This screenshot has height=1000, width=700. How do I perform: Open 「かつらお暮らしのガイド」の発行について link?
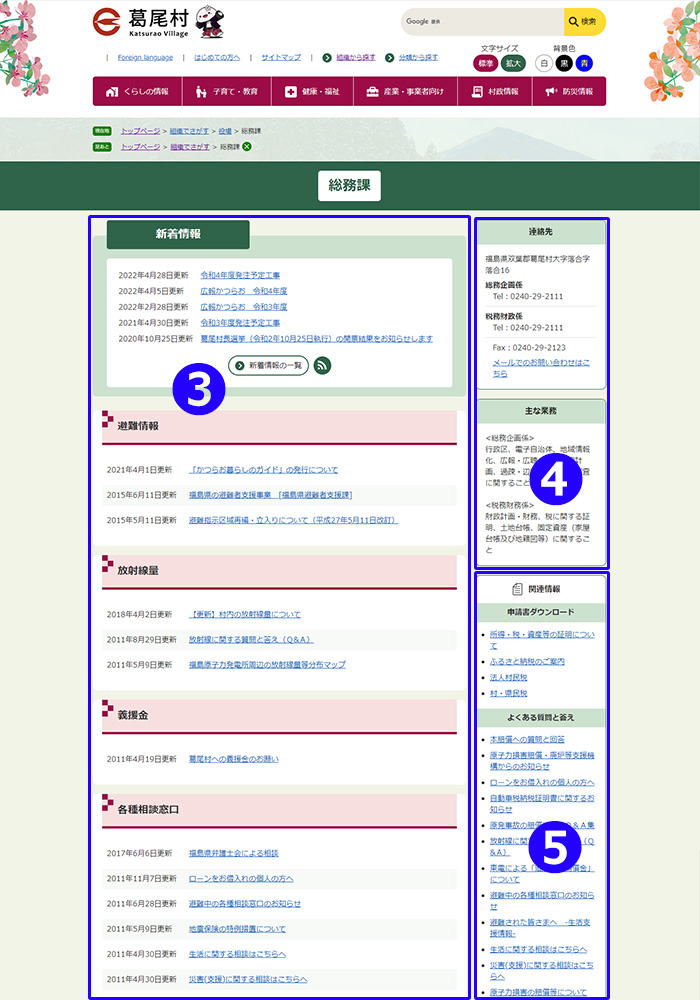(x=263, y=470)
